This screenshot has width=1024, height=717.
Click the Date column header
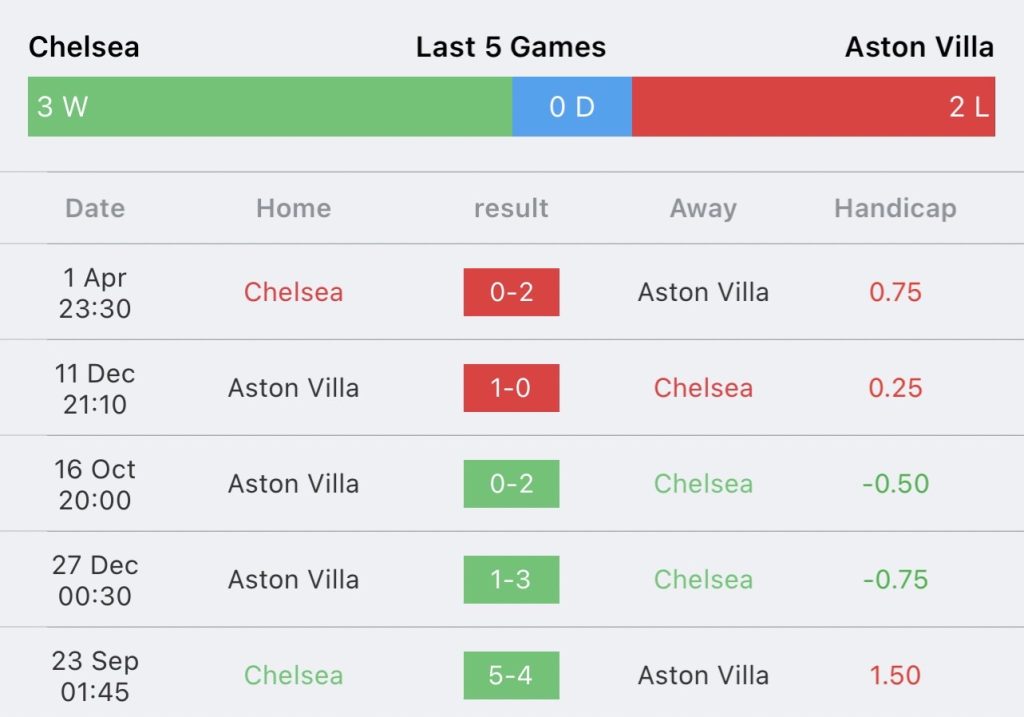click(x=95, y=208)
